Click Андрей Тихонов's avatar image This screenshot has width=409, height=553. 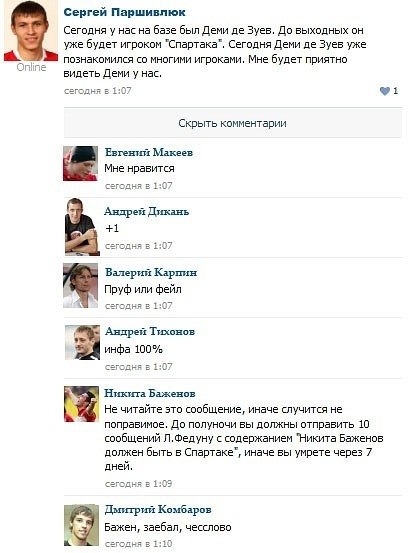point(83,342)
